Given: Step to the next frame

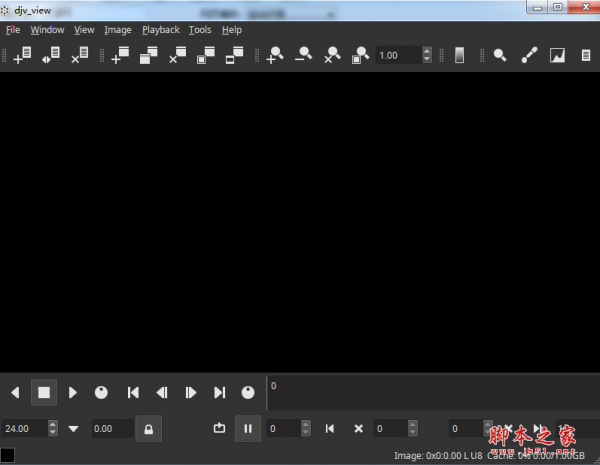Looking at the screenshot, I should [191, 393].
